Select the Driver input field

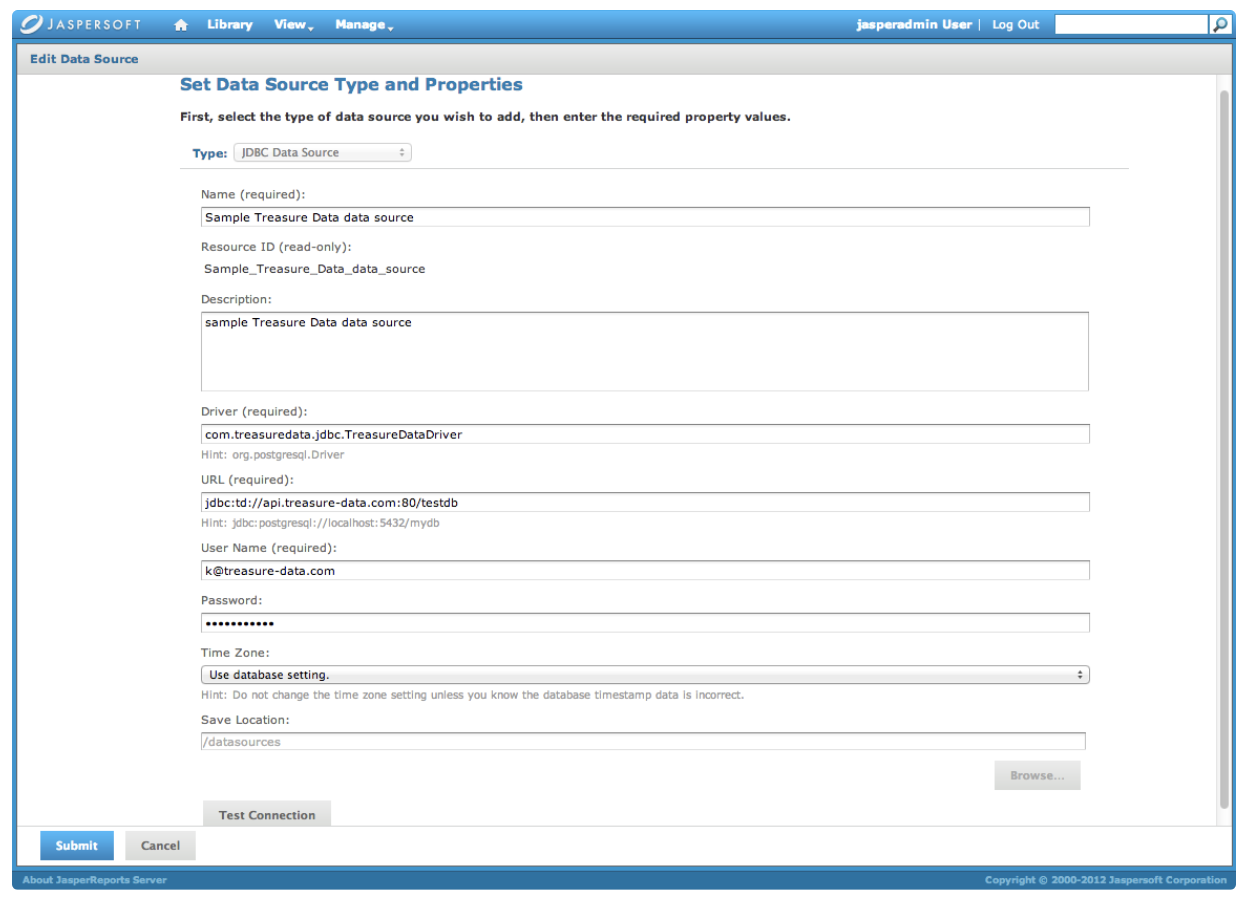click(644, 434)
